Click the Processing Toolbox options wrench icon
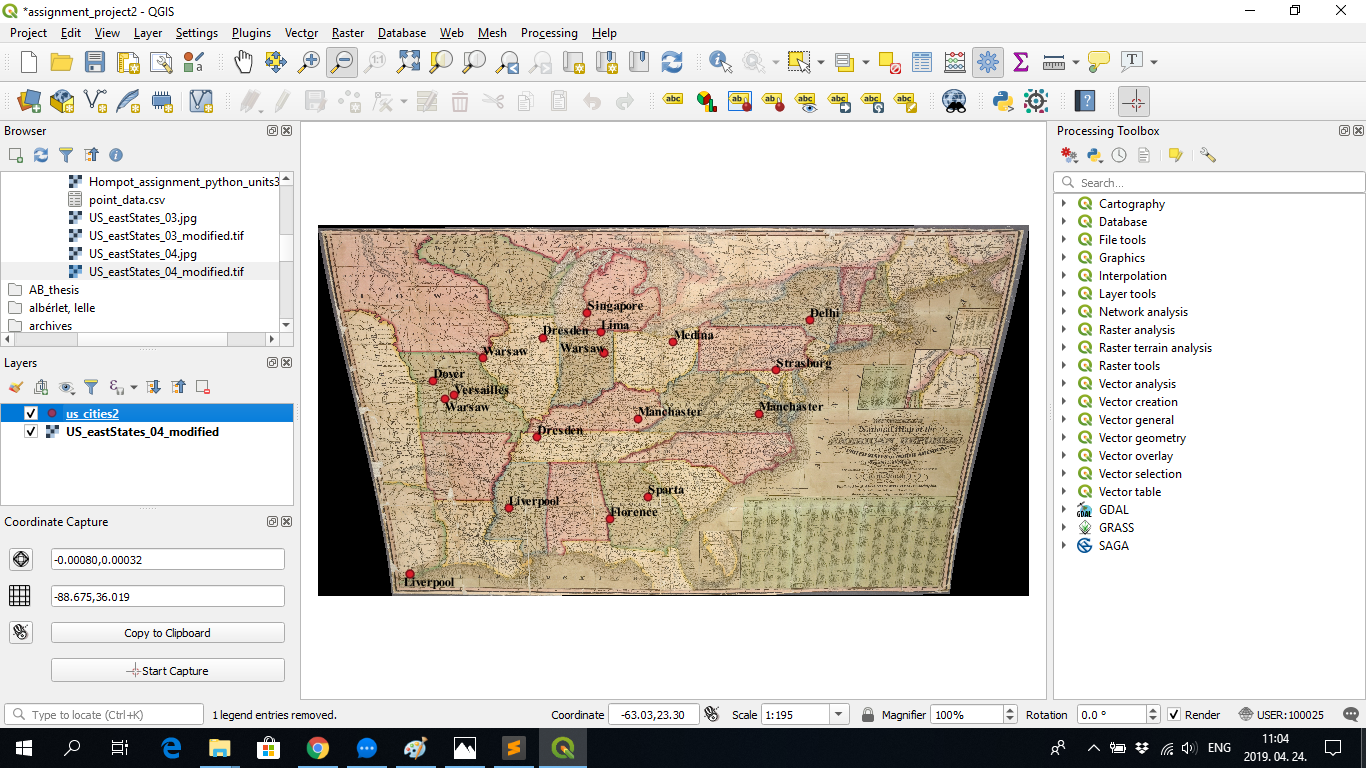This screenshot has height=768, width=1366. pyautogui.click(x=1208, y=155)
